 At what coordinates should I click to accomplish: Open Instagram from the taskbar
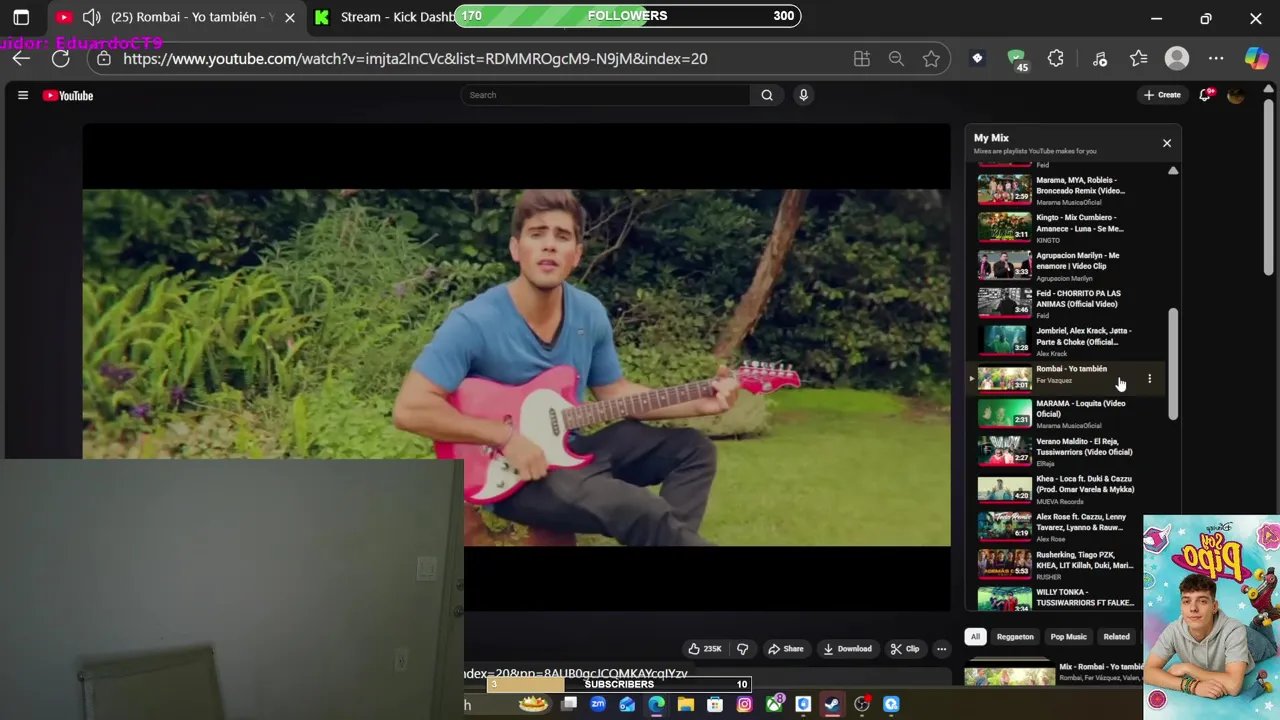pos(744,704)
